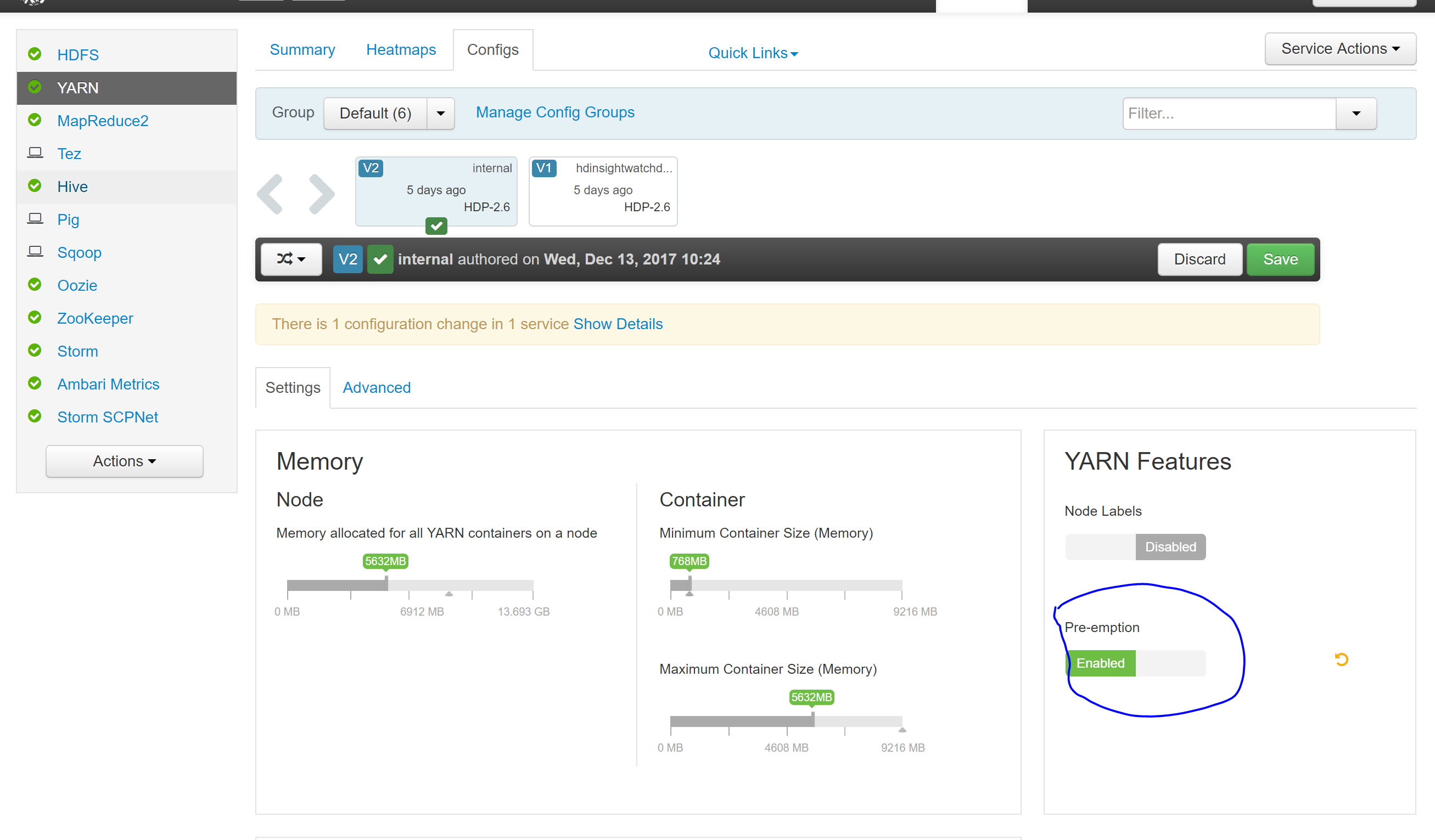Image resolution: width=1435 pixels, height=840 pixels.
Task: Click the orange undo icon beside Pre-emption
Action: pyautogui.click(x=1341, y=659)
